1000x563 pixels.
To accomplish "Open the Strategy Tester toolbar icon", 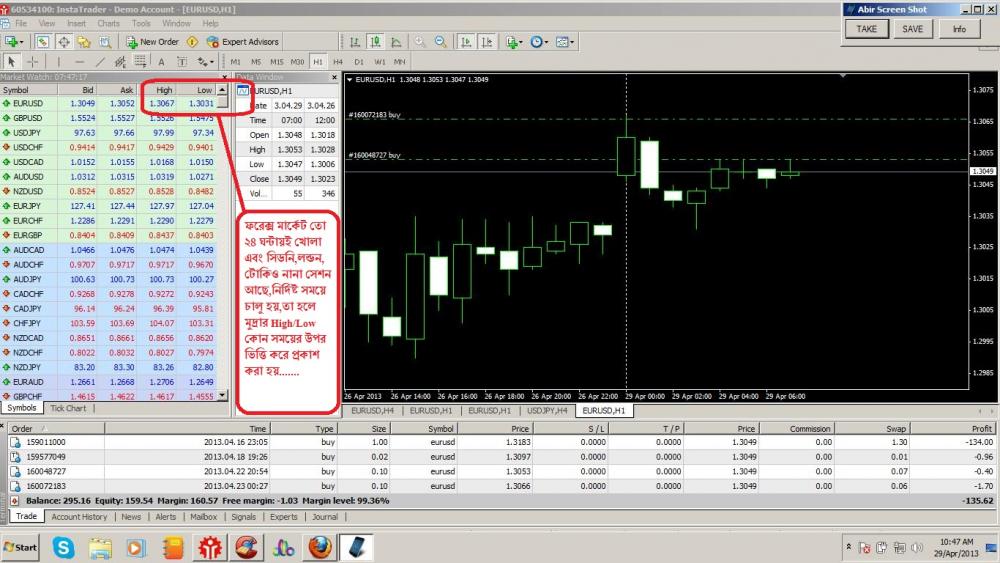I will 105,41.
